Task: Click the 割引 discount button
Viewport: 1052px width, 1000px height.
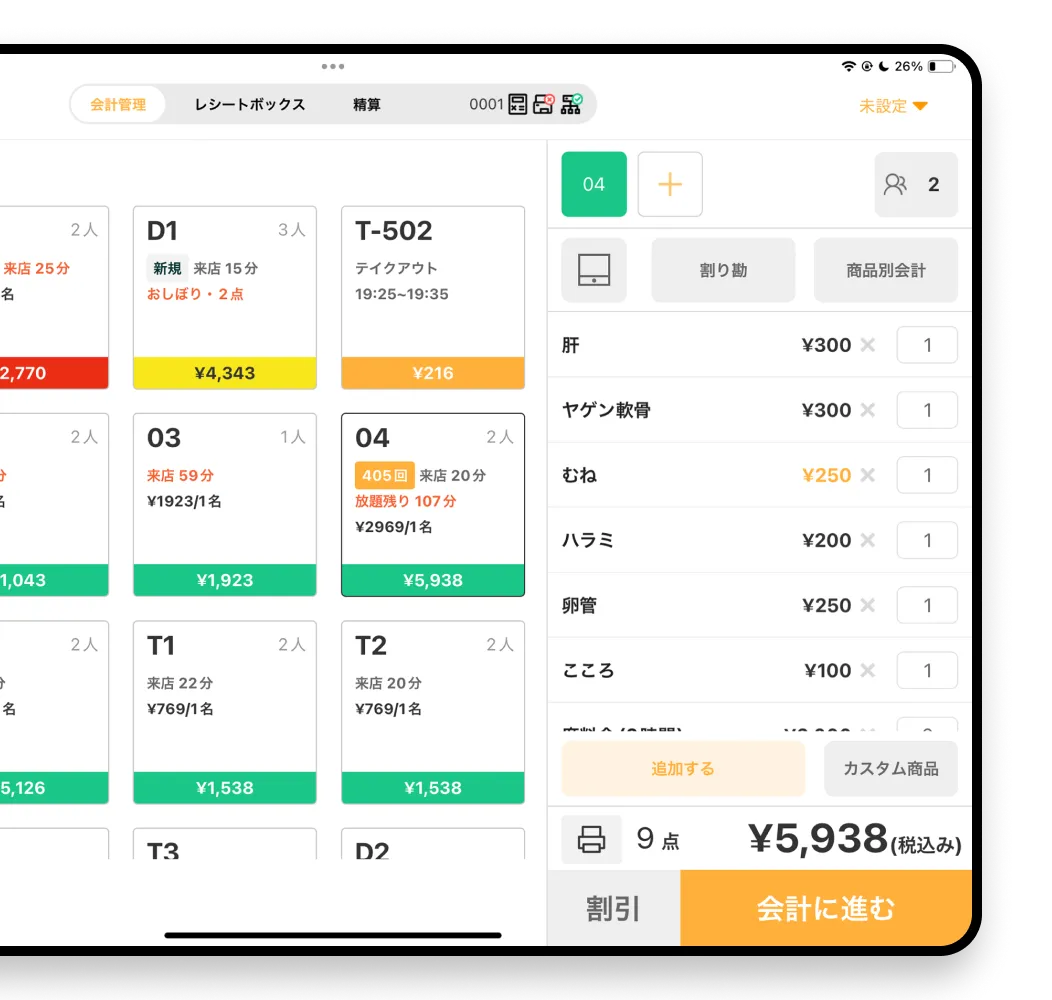Action: pos(613,908)
